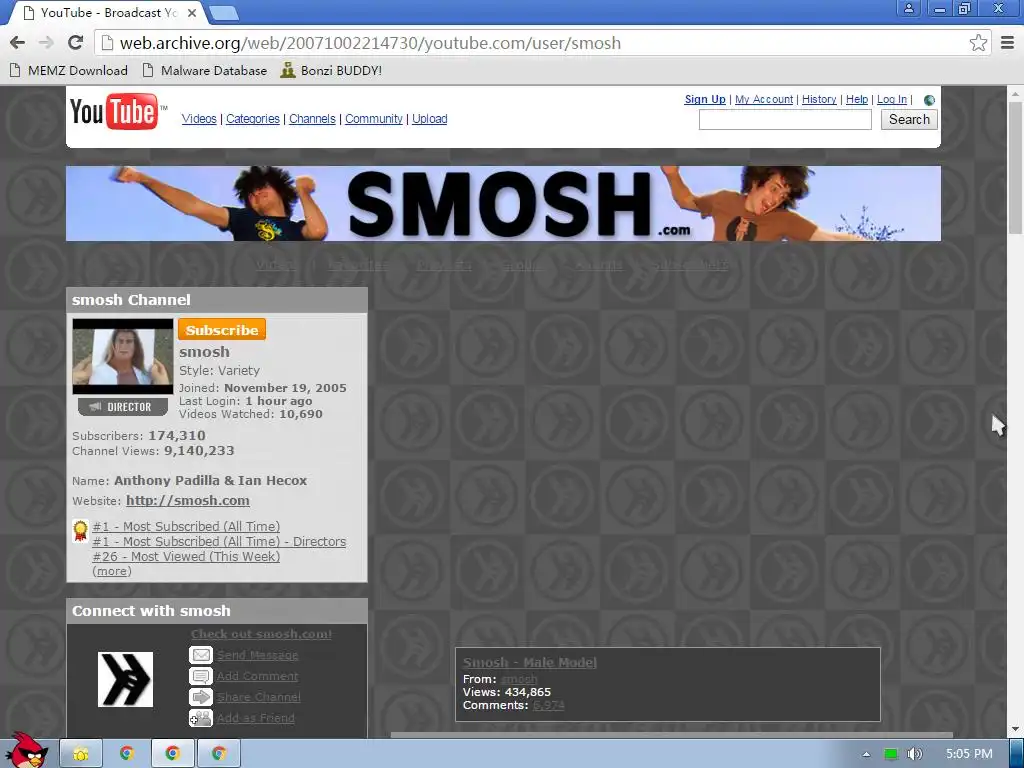
Task: Click the Send Message envelope icon
Action: click(x=200, y=654)
